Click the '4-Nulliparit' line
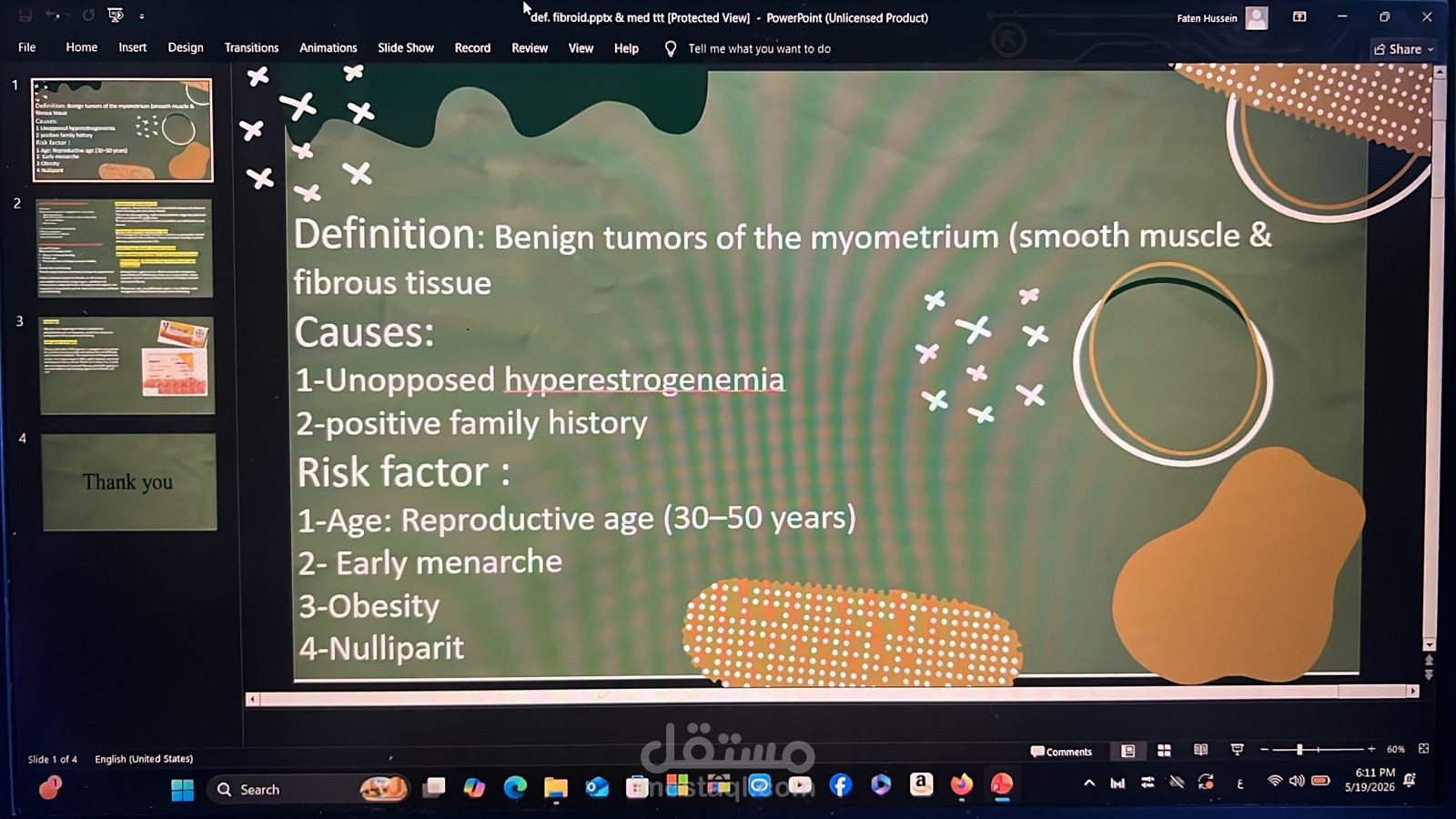The height and width of the screenshot is (819, 1456). click(381, 648)
